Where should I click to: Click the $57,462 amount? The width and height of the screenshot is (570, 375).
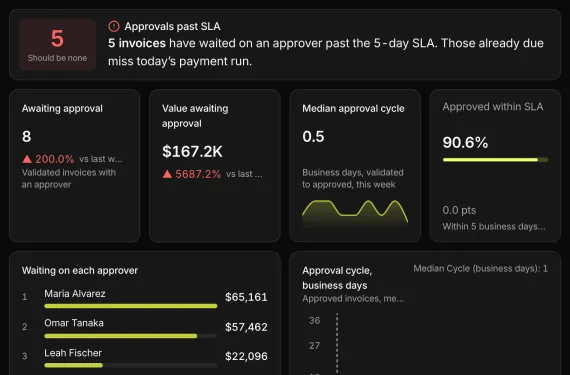(x=246, y=327)
